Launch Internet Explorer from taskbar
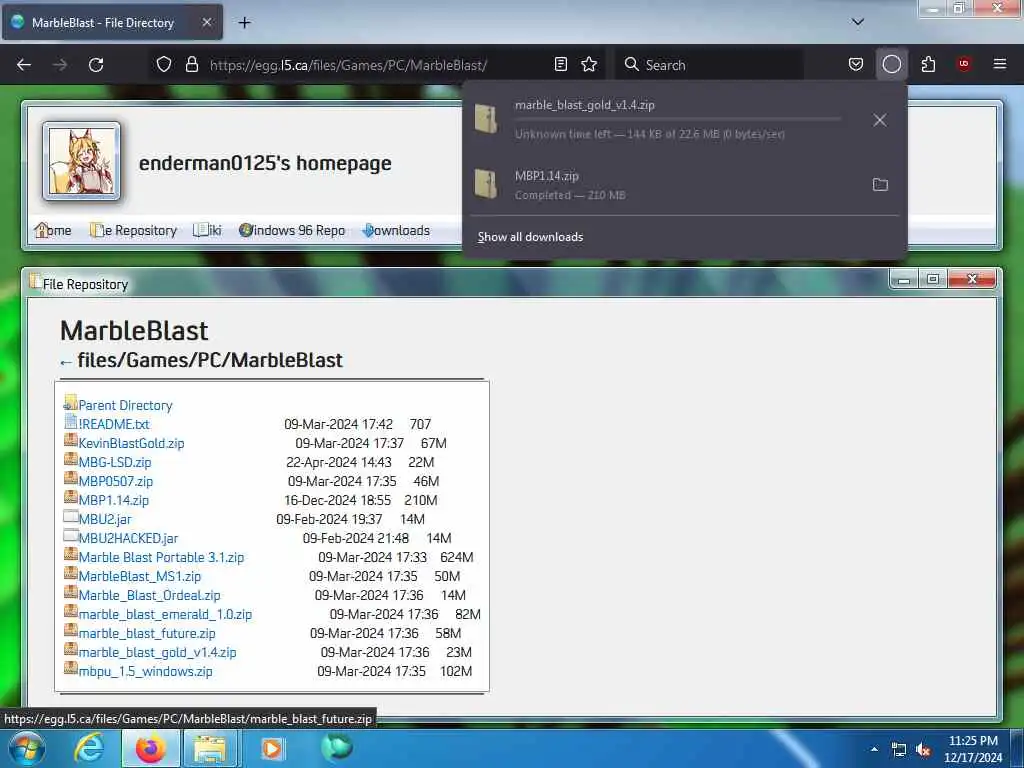This screenshot has height=768, width=1024. 89,748
